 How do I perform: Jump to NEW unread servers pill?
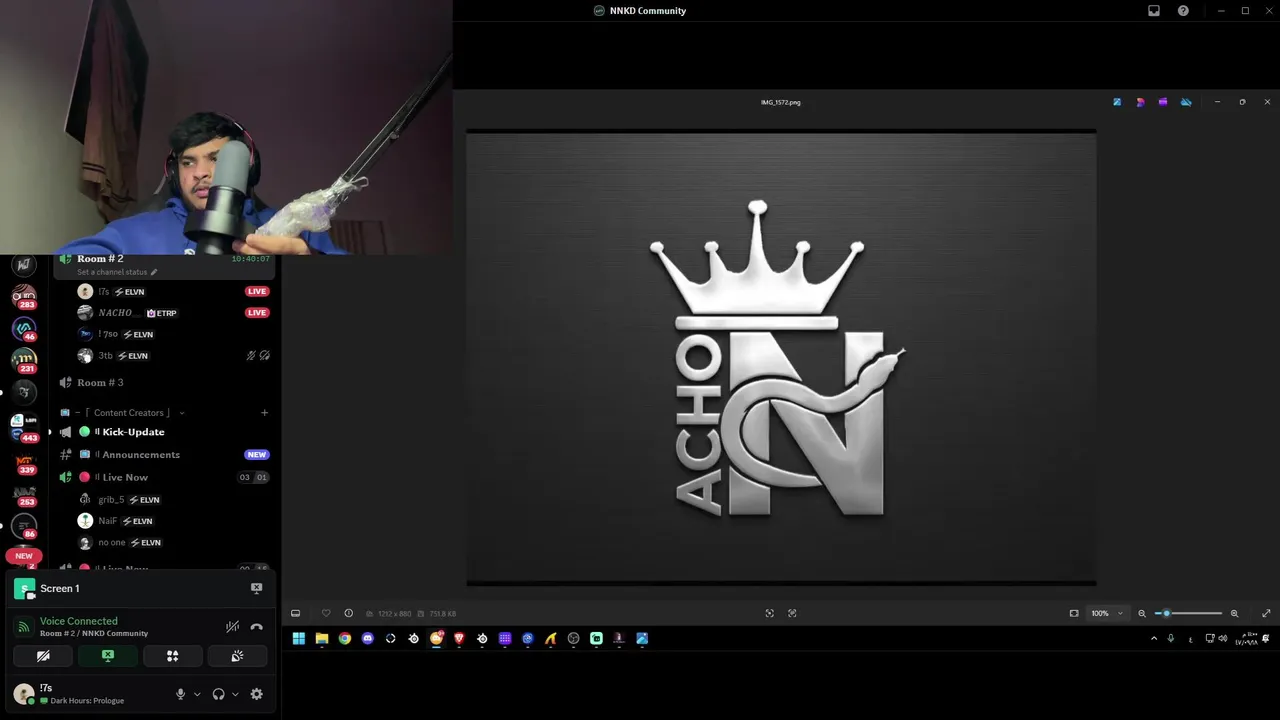coord(24,556)
